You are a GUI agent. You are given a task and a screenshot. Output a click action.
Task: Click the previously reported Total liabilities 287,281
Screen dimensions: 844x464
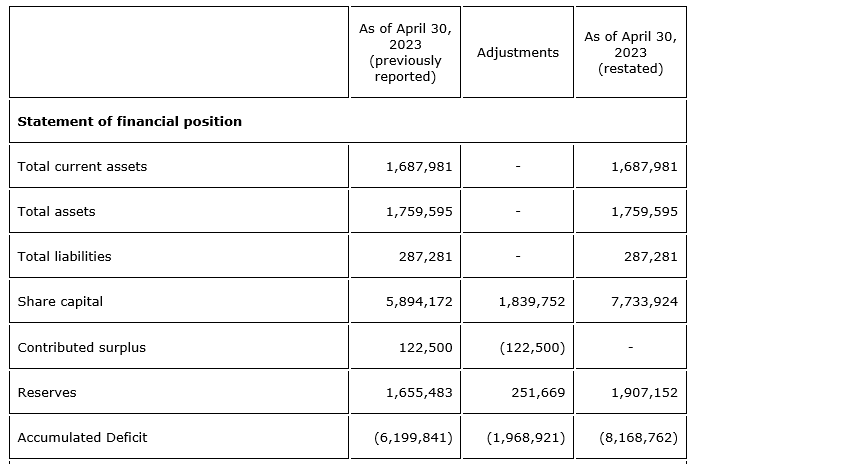tap(426, 257)
